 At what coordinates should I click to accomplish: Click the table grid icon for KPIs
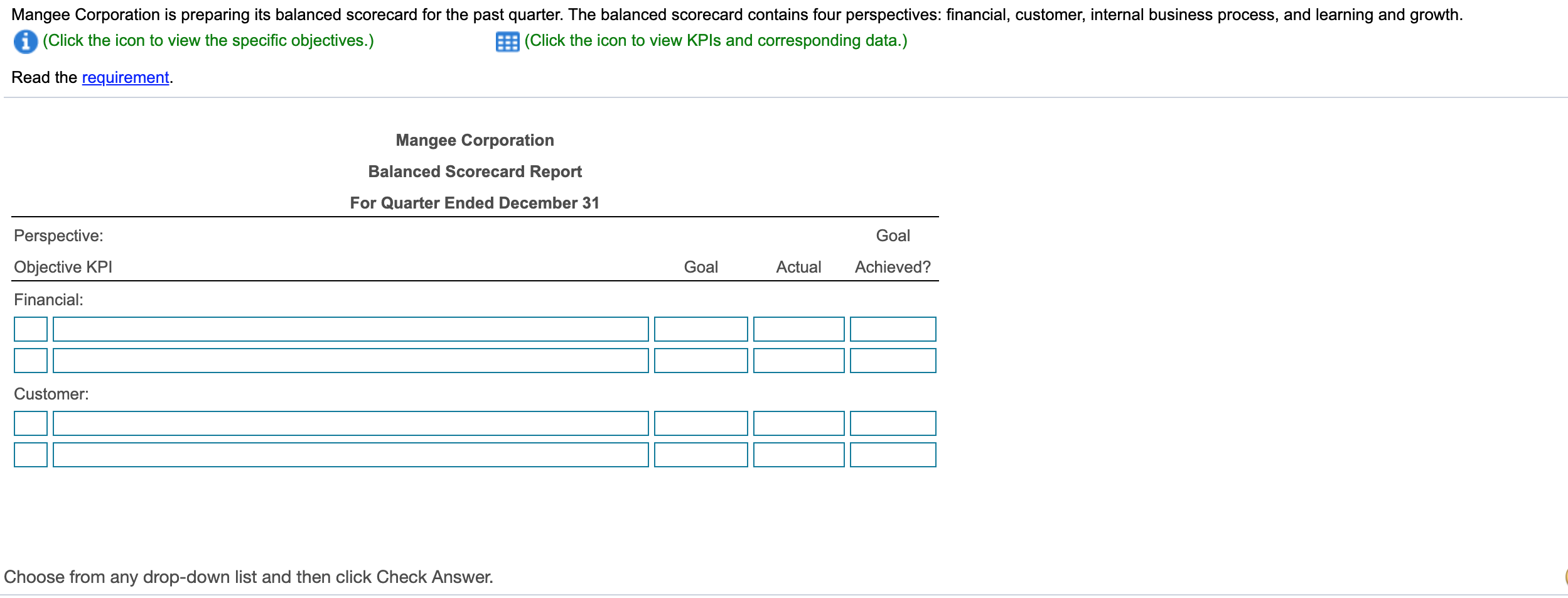tap(507, 42)
